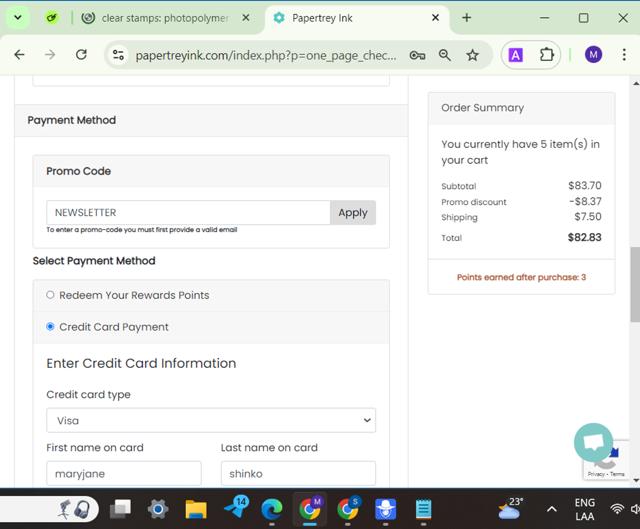Open the reCAPTCHA Terms link
The image size is (640, 529).
618,474
